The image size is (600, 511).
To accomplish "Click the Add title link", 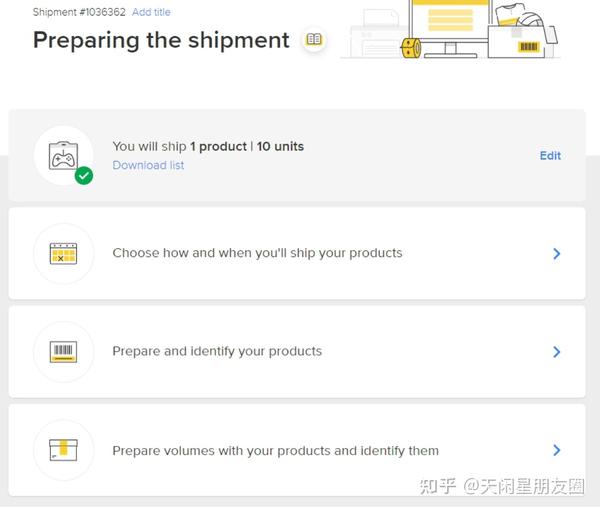I will click(151, 12).
